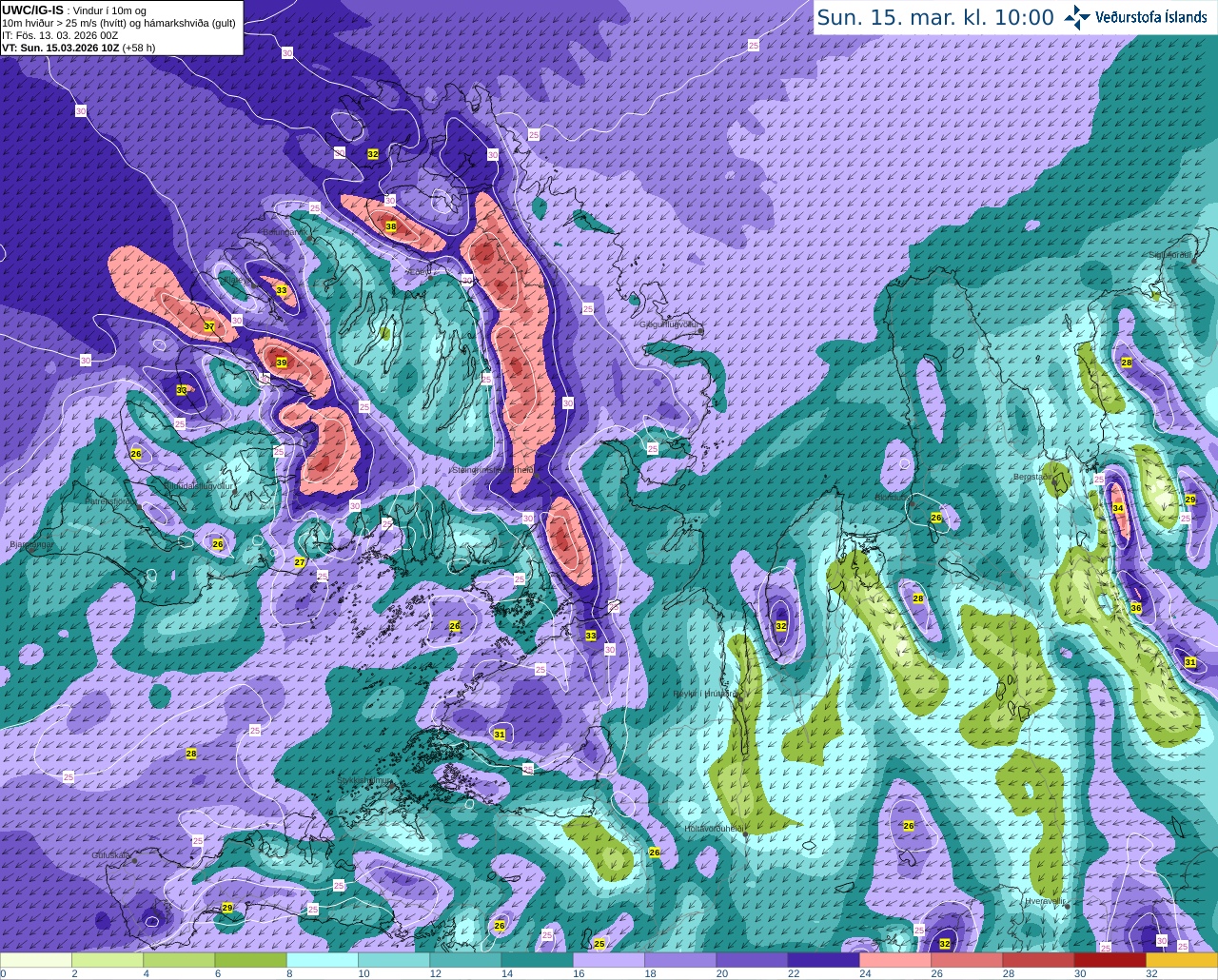
Task: Click the Bolungarvík station label
Action: pyautogui.click(x=284, y=231)
